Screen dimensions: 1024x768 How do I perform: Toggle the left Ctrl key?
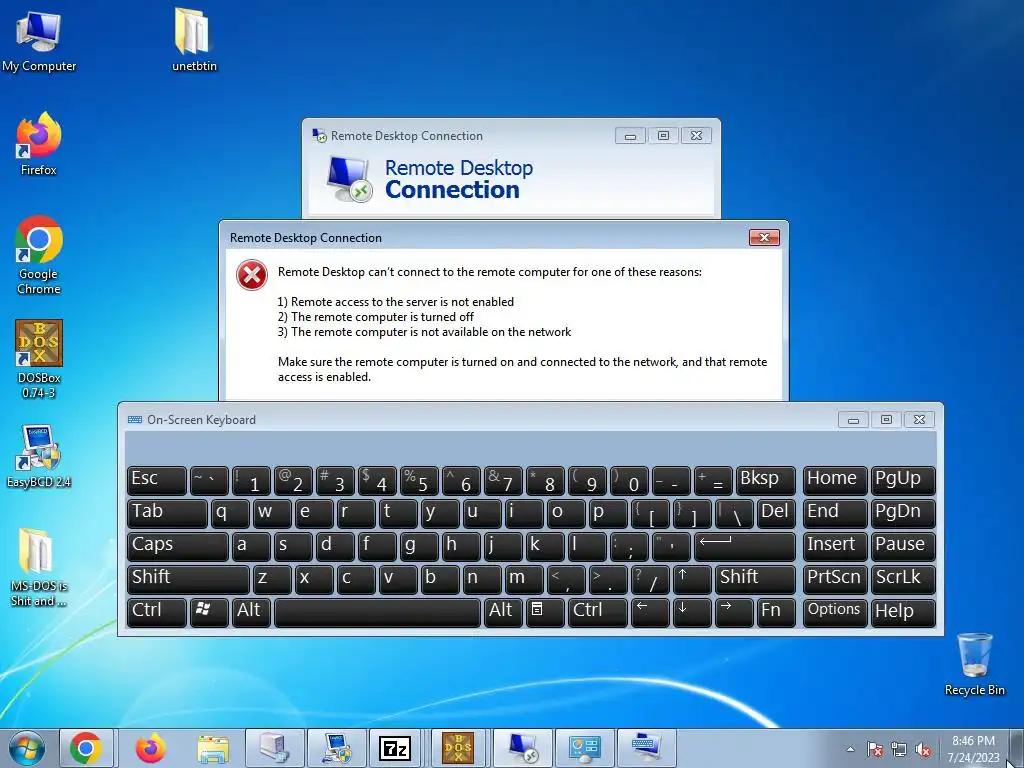pos(157,612)
